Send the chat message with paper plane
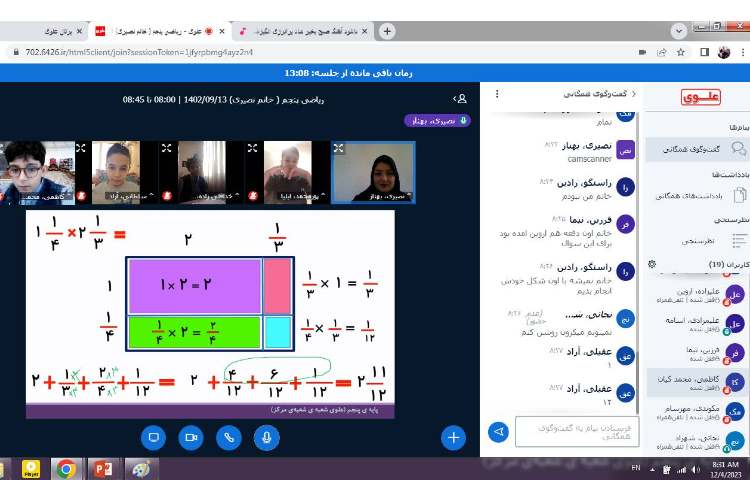 pos(498,432)
